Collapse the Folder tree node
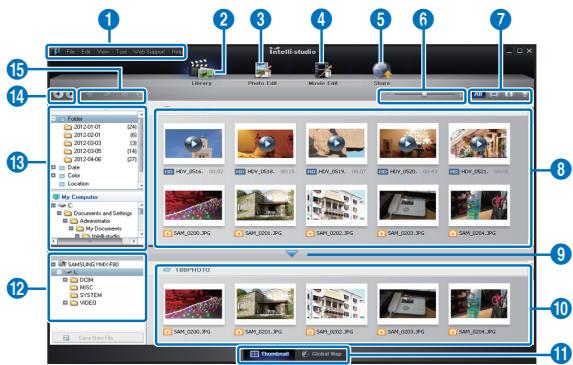 click(54, 119)
